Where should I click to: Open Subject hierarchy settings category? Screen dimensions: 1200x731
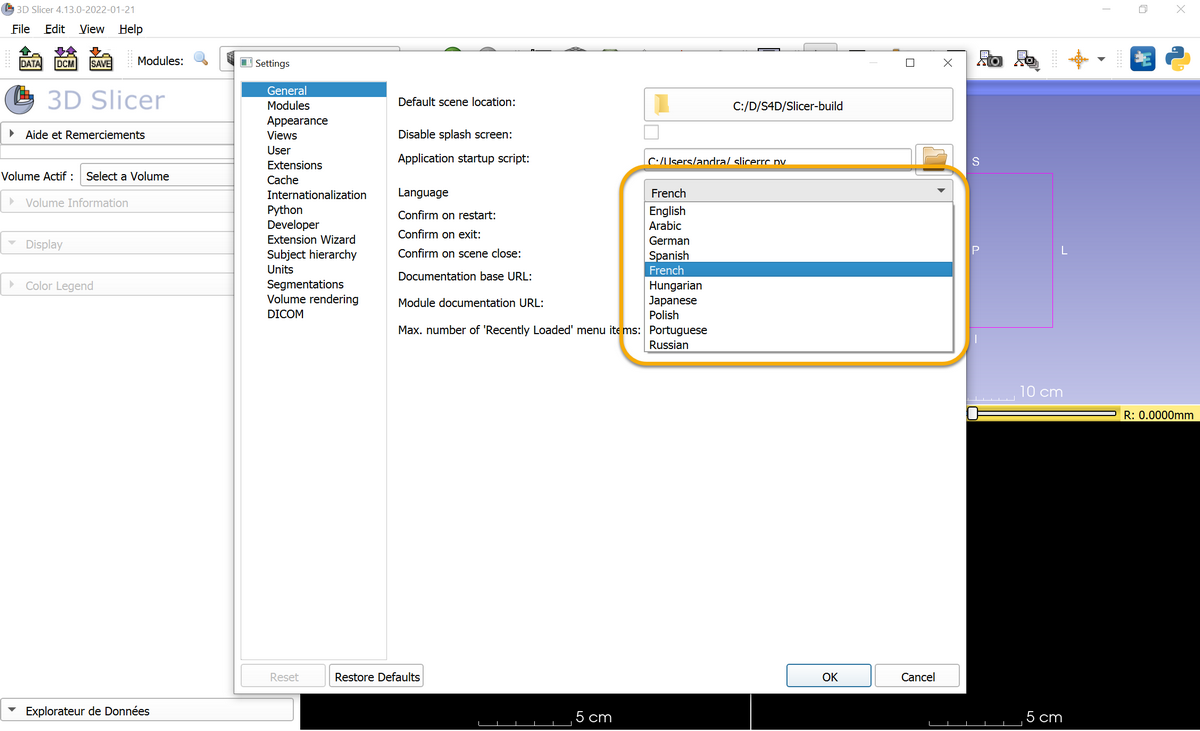pos(314,255)
